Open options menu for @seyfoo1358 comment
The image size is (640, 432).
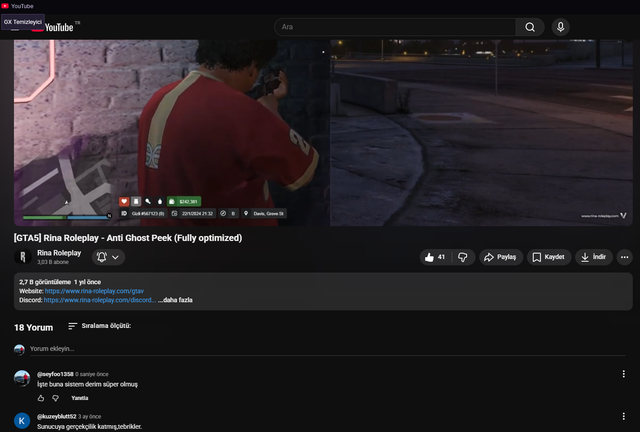tap(623, 374)
